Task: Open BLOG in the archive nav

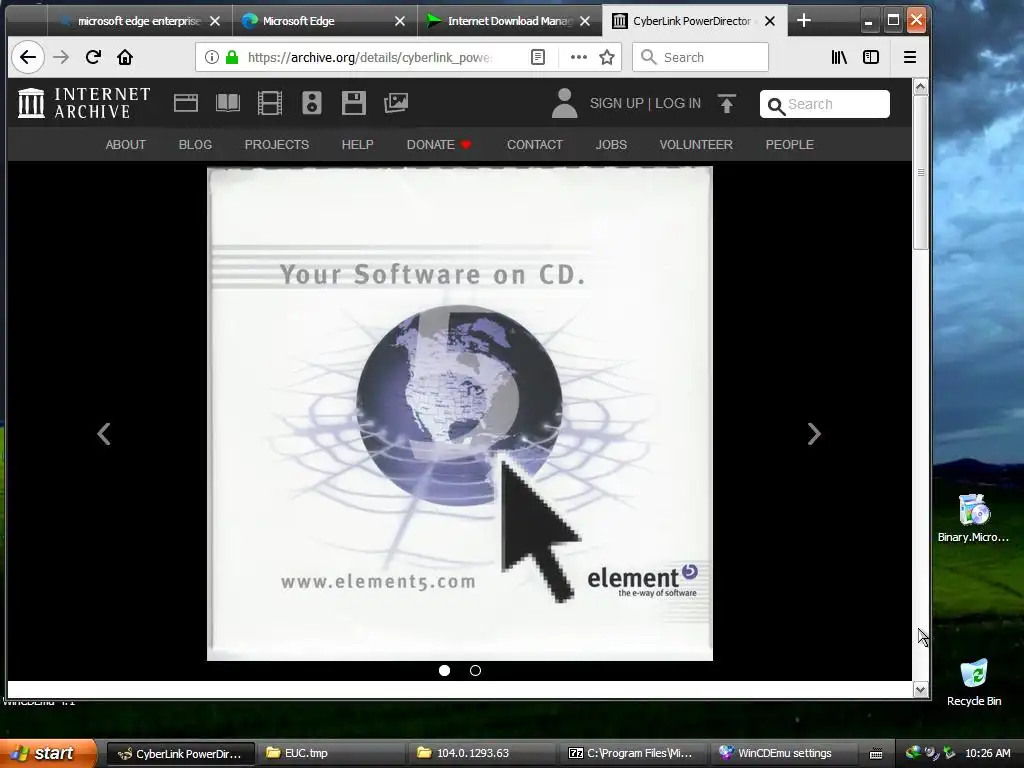Action: tap(195, 145)
